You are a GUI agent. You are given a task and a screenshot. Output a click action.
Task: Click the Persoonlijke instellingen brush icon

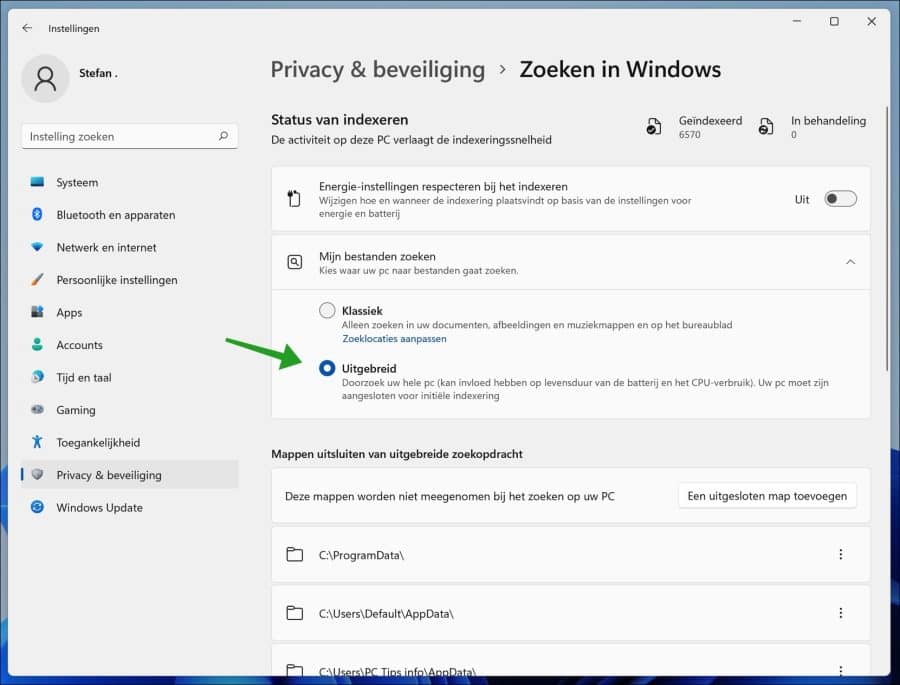click(37, 280)
